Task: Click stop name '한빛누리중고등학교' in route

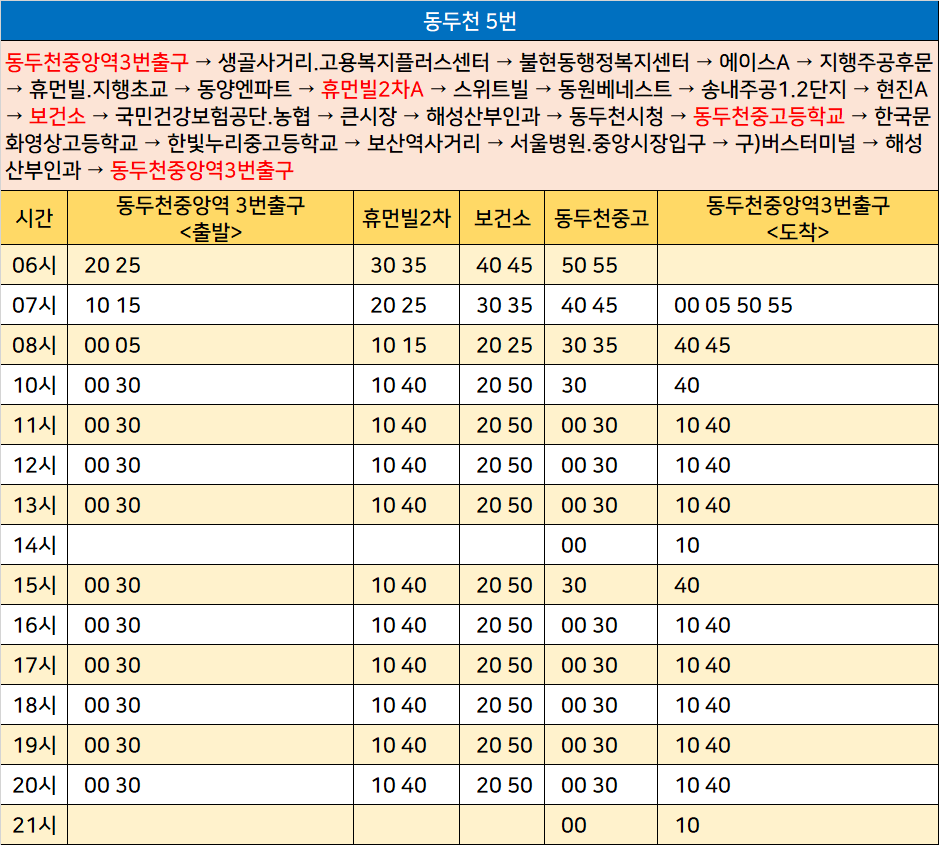Action: 252,143
